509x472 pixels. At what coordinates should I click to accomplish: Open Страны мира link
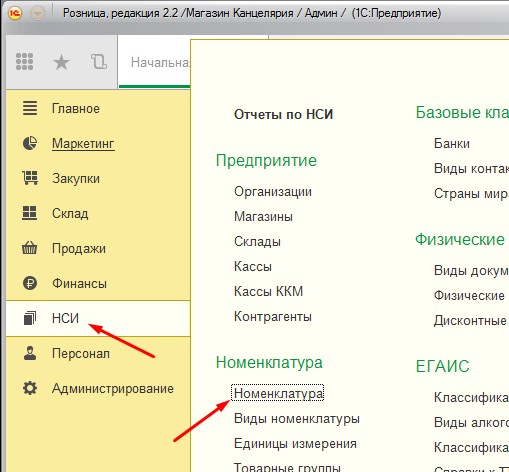tap(471, 194)
